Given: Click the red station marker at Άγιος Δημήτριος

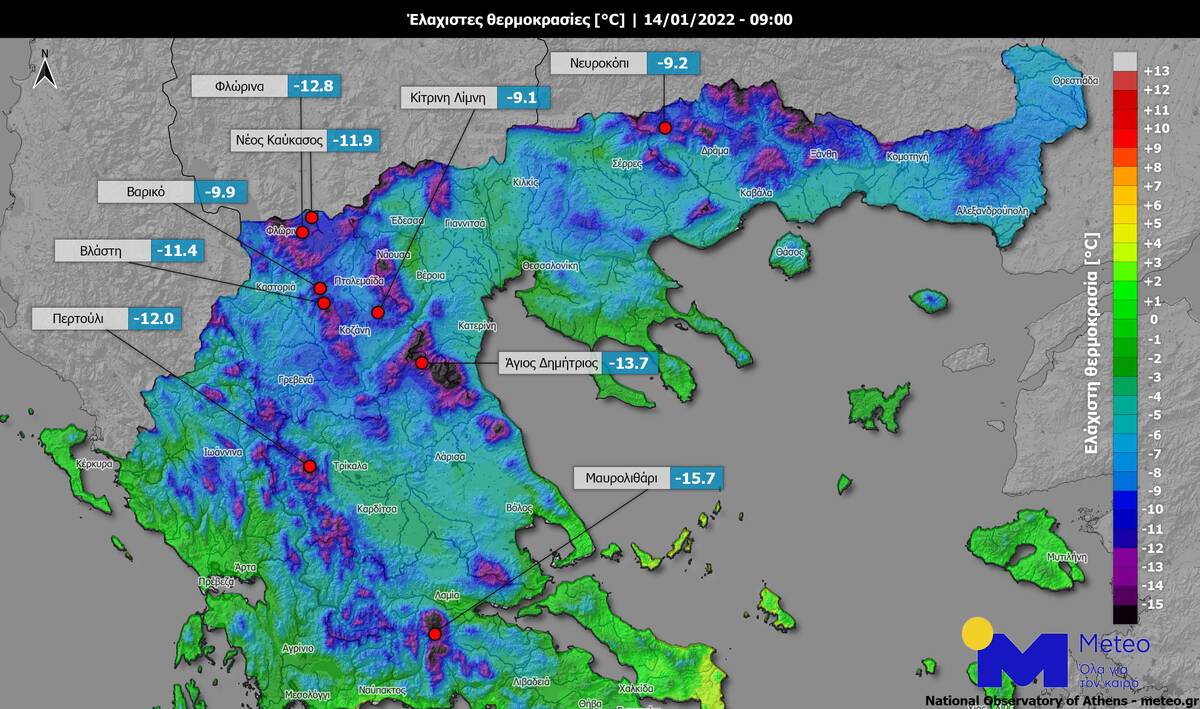Looking at the screenshot, I should (x=422, y=362).
